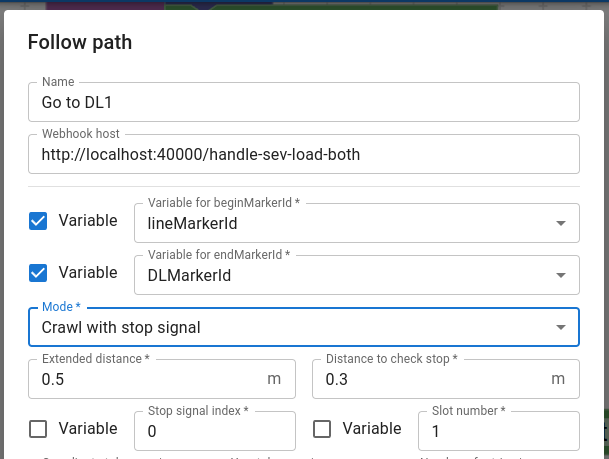Click the Distance to check stop field
Viewport: 609px width, 459px height.
pos(446,379)
